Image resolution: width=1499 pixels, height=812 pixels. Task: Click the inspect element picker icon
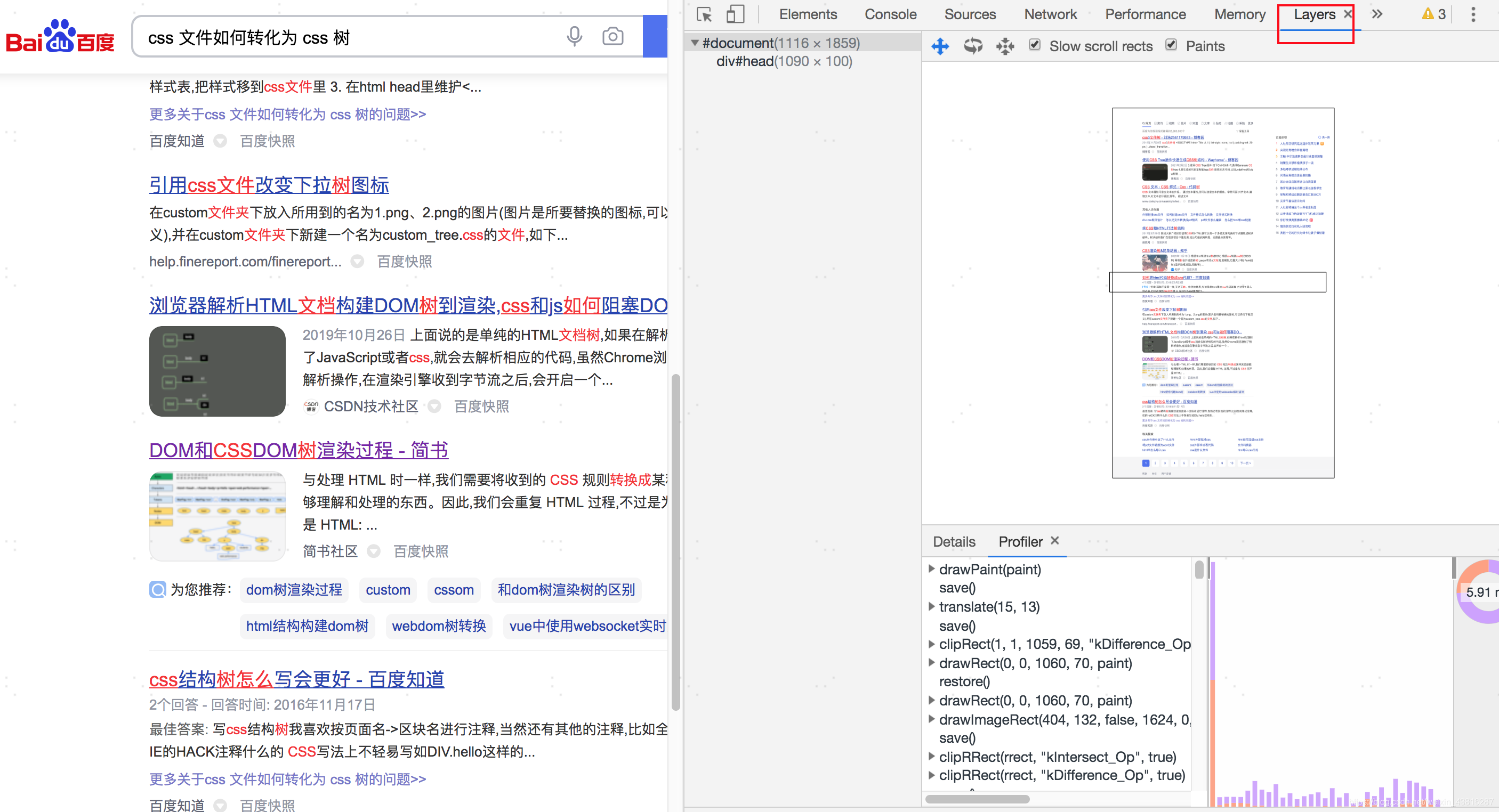tap(704, 14)
